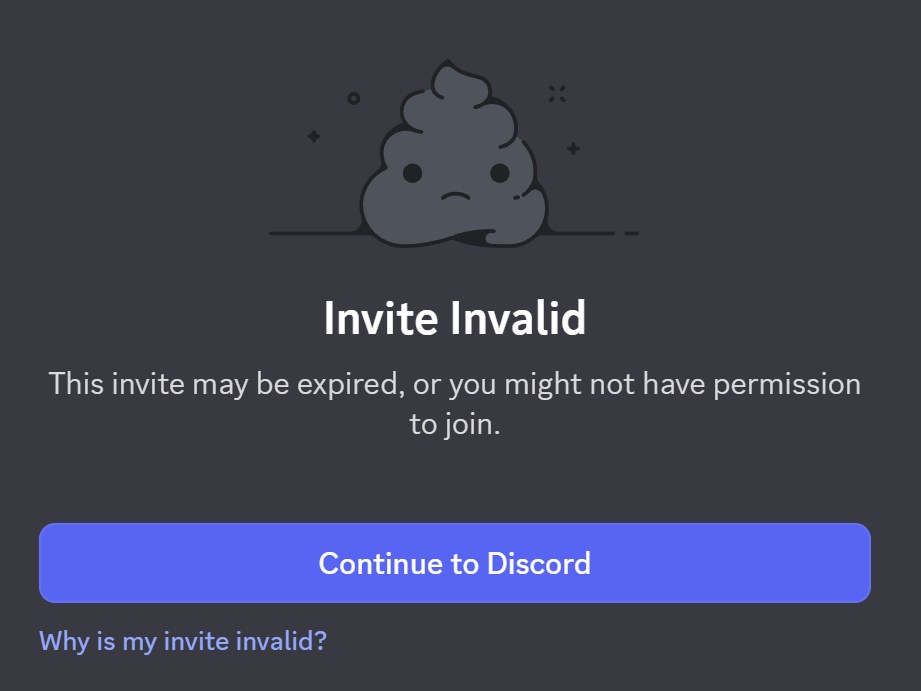This screenshot has width=921, height=691.
Task: Click the poop's frowning mouth
Action: 455,196
